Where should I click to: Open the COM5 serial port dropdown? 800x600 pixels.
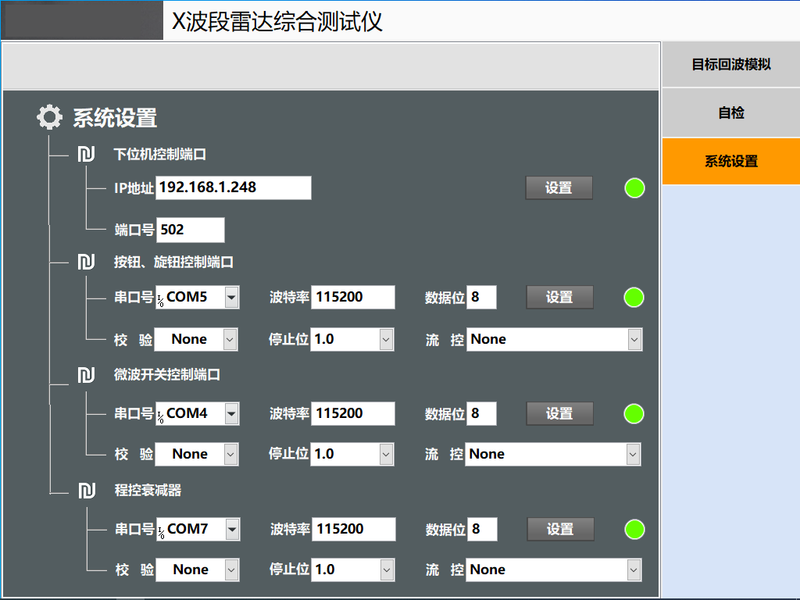point(231,297)
